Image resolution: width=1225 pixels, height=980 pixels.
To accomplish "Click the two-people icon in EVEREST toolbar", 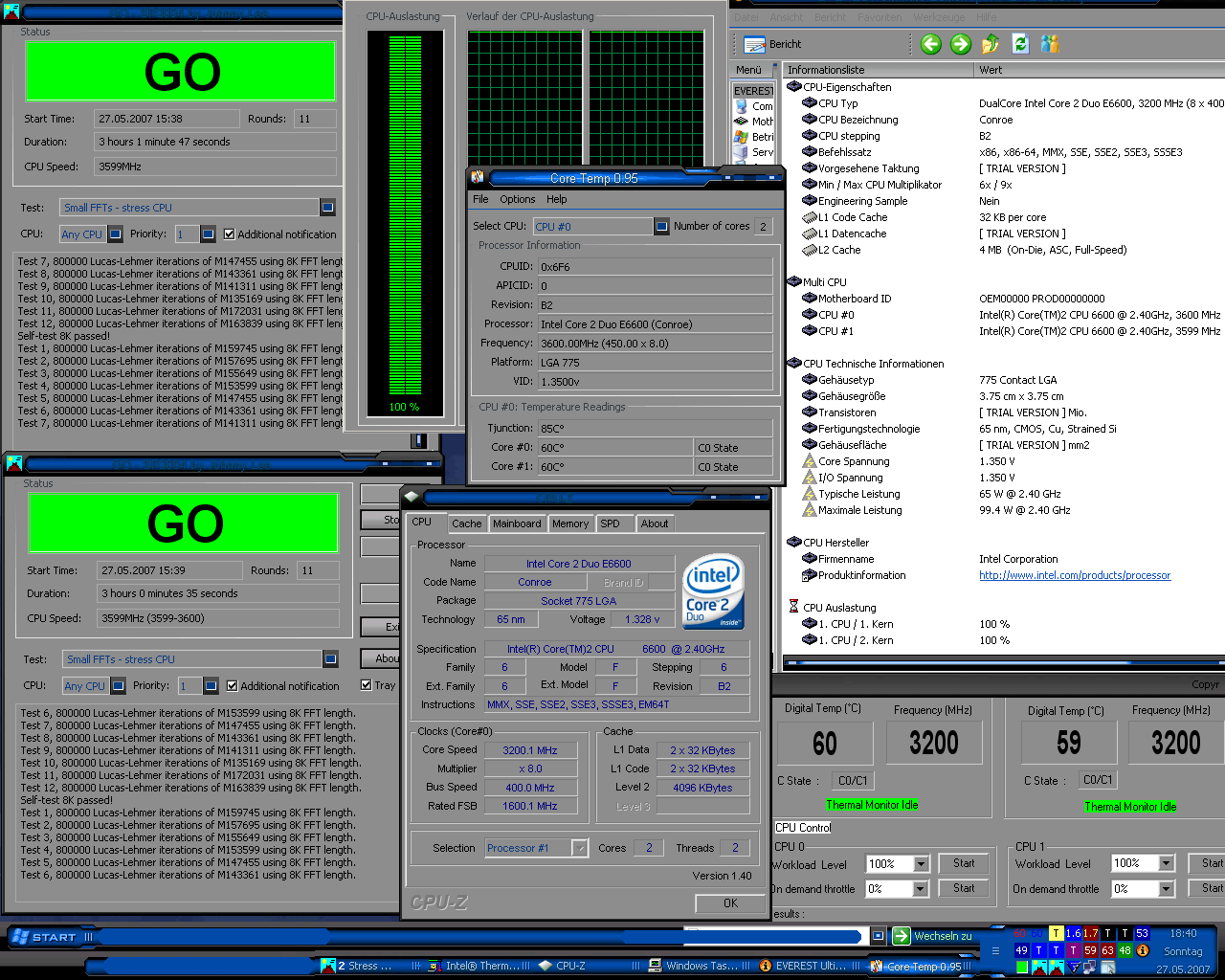I will pos(1050,44).
